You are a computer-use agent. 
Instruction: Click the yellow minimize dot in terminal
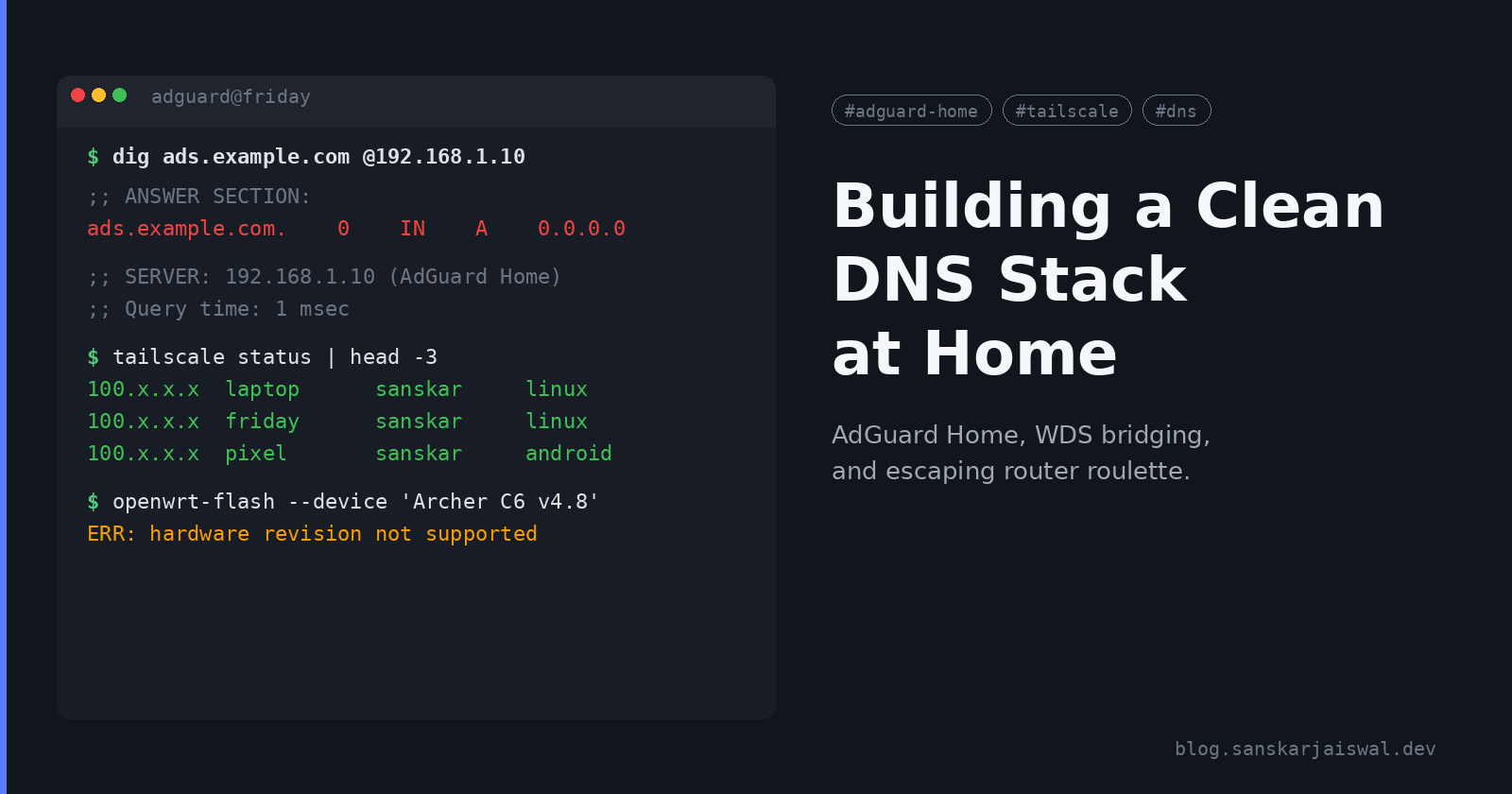click(98, 95)
